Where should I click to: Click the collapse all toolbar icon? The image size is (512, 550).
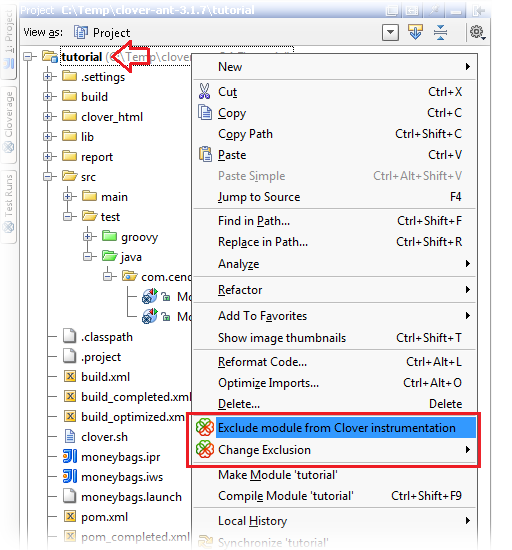440,33
